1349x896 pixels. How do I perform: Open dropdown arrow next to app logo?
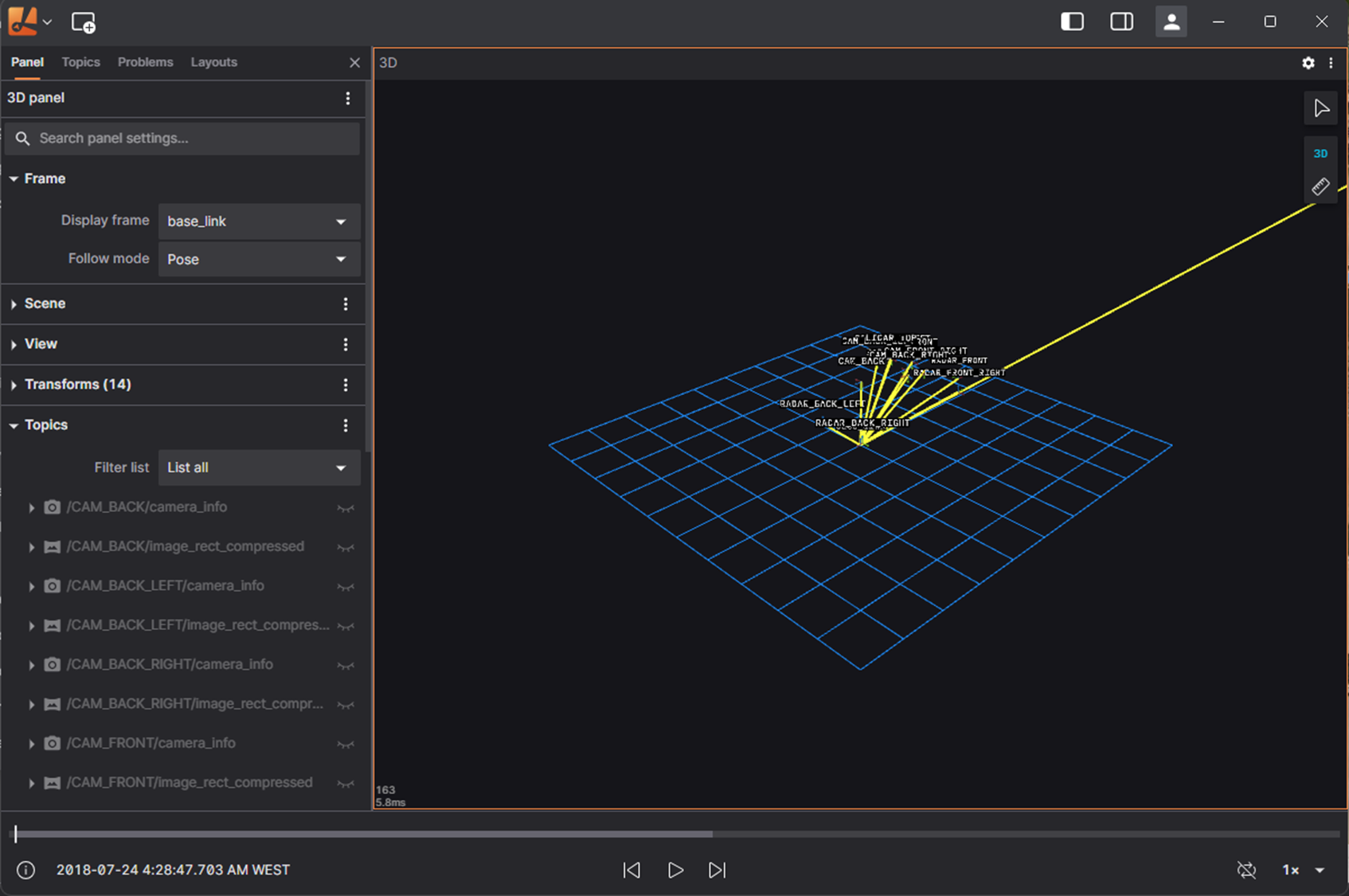(x=48, y=22)
